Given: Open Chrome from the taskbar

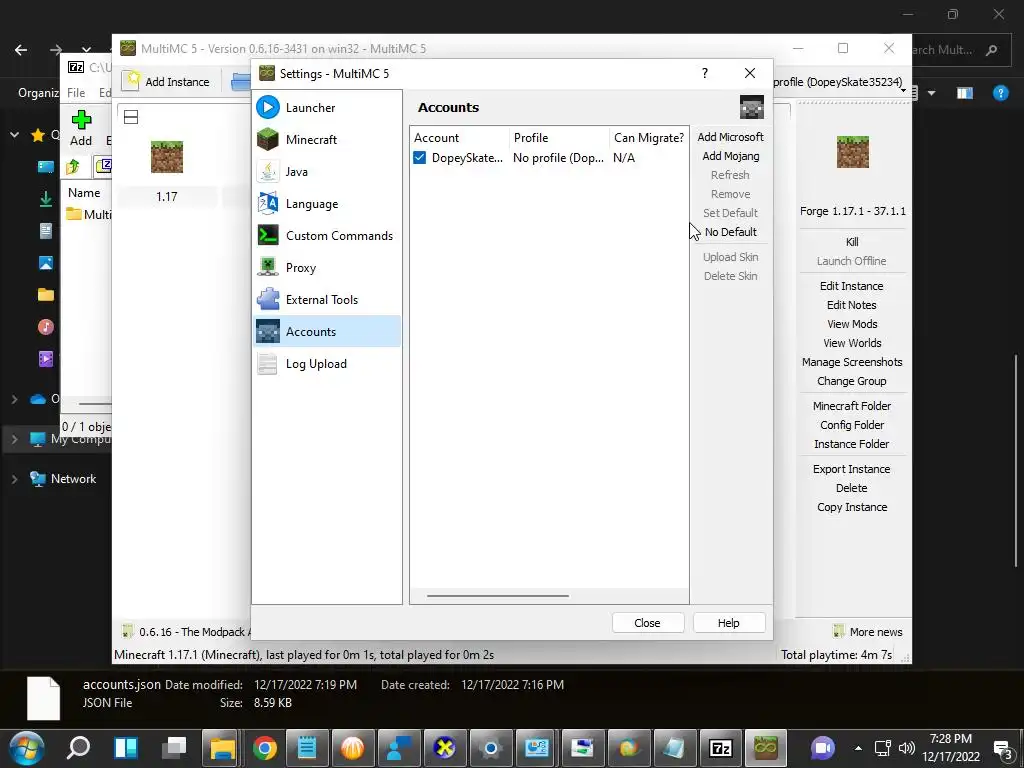Looking at the screenshot, I should point(264,748).
